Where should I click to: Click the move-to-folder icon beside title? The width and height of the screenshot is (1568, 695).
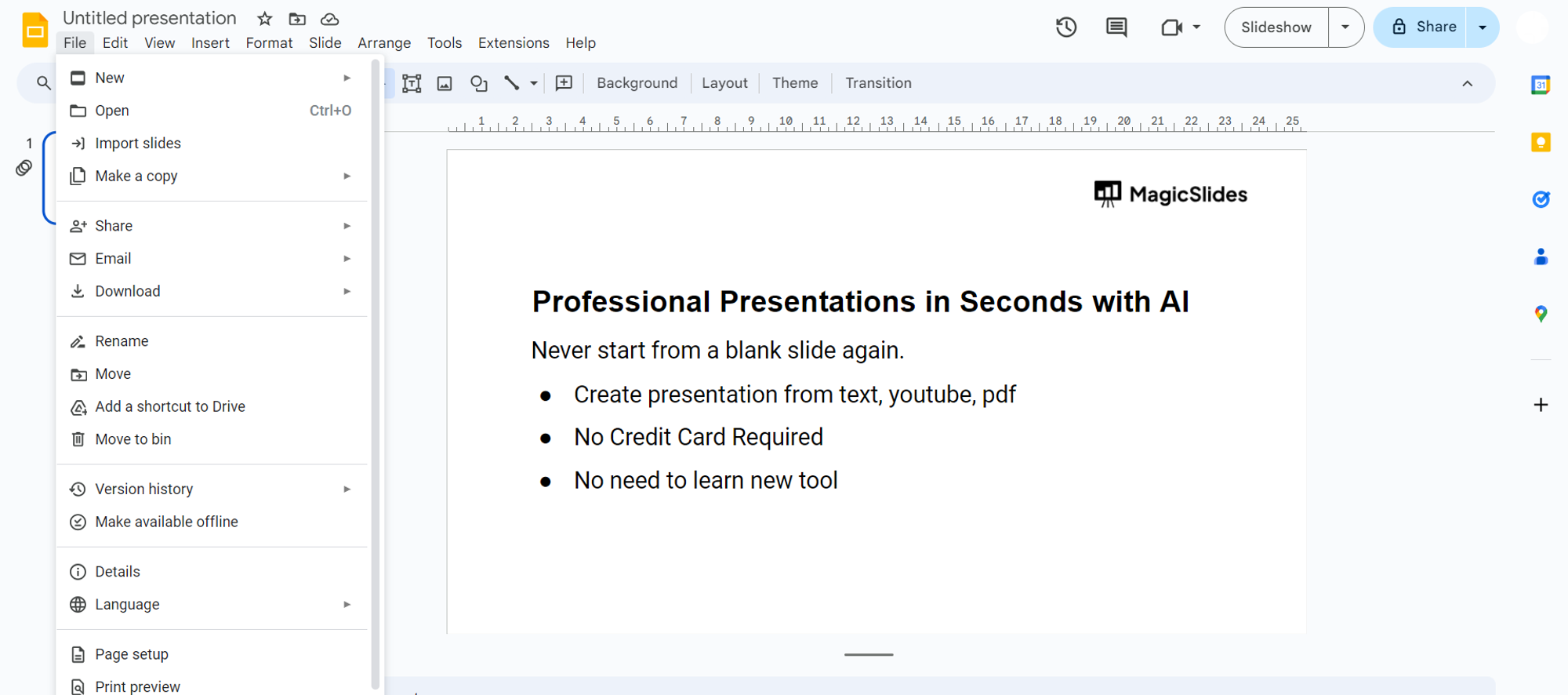tap(297, 19)
